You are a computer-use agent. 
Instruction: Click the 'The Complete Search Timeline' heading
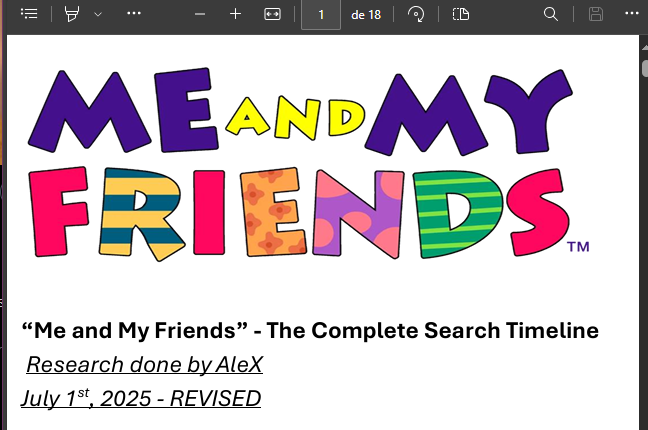coord(432,330)
